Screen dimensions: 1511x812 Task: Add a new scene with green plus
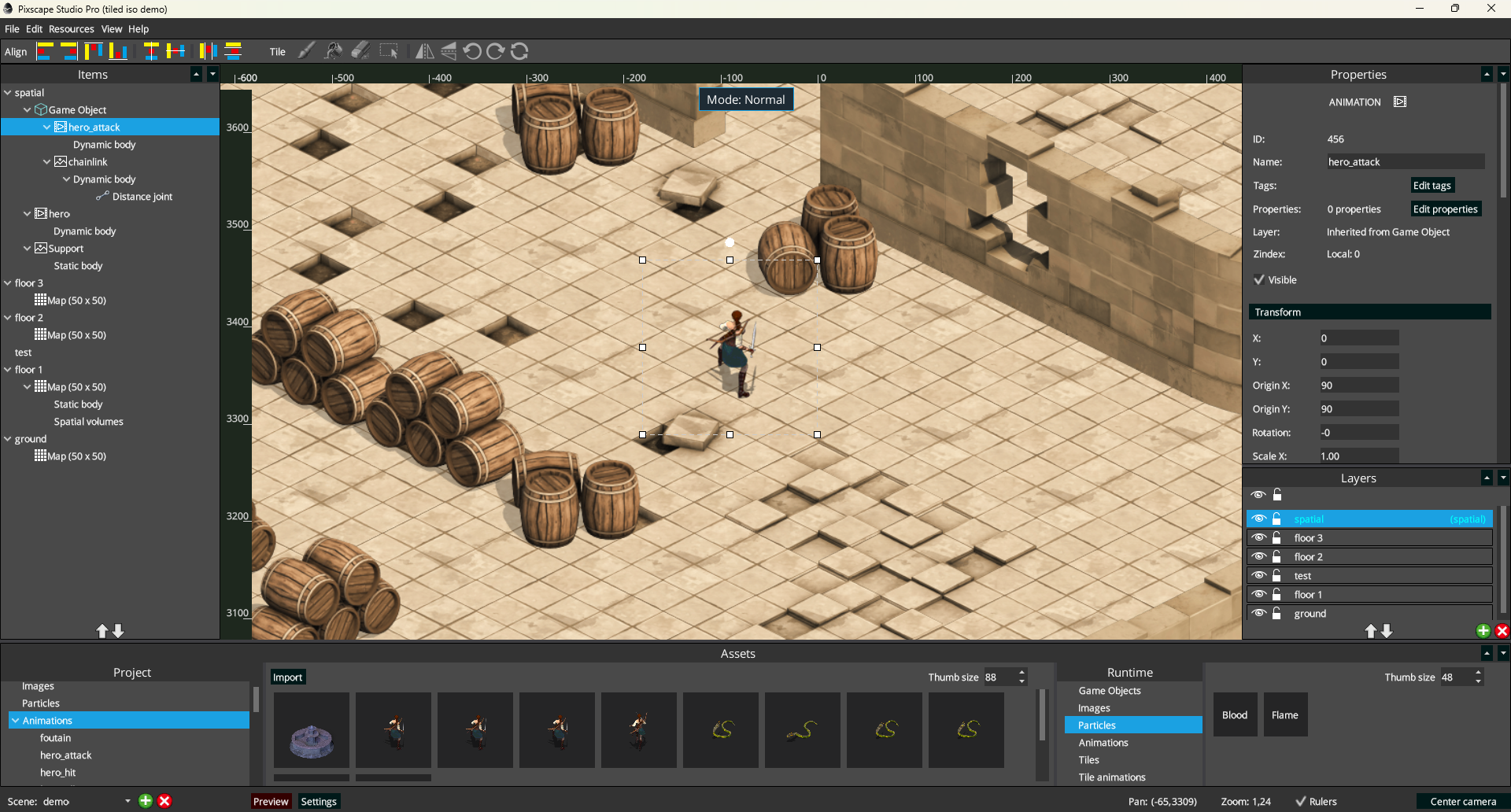tap(146, 801)
